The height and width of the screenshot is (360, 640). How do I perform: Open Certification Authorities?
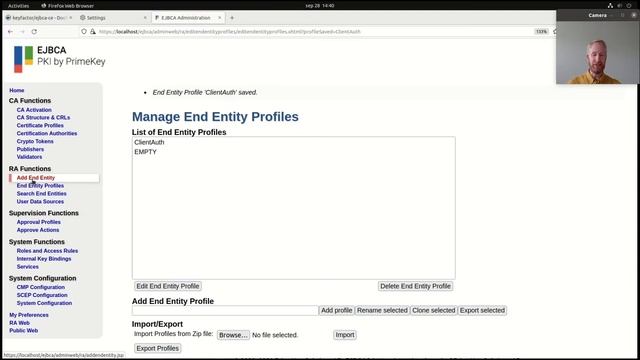tap(47, 133)
